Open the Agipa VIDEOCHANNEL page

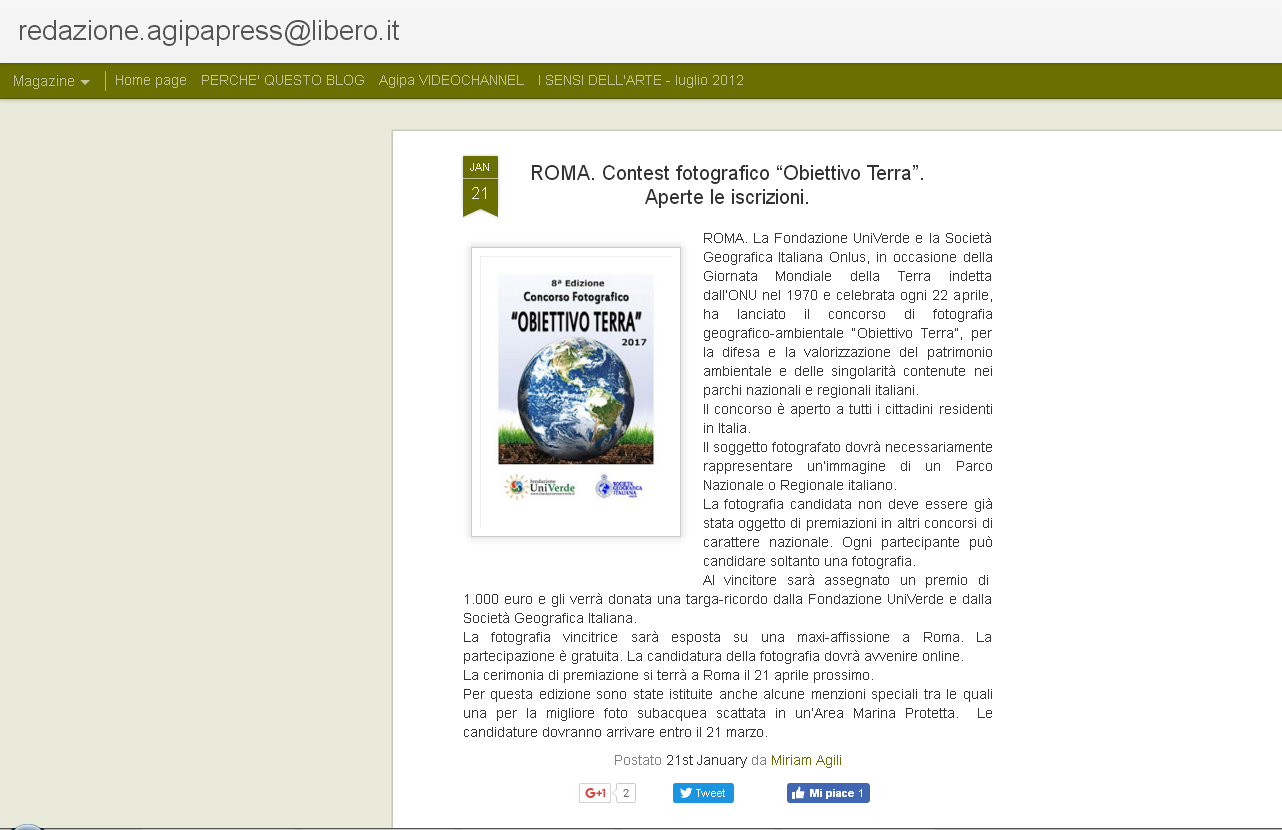tap(451, 81)
